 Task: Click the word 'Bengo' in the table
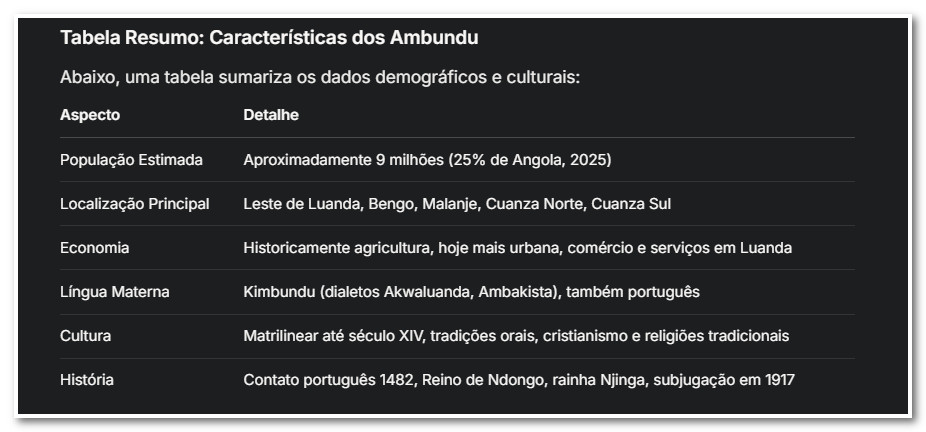(x=389, y=204)
